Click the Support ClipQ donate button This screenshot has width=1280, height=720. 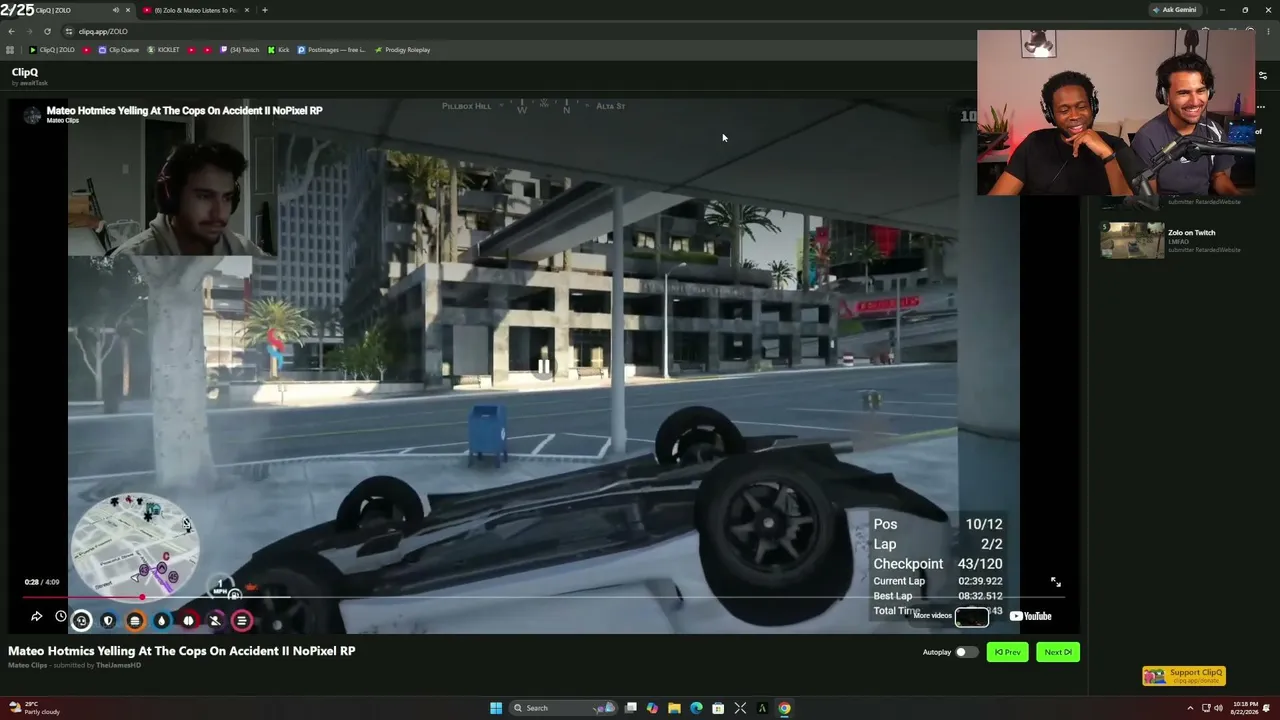pyautogui.click(x=1184, y=676)
